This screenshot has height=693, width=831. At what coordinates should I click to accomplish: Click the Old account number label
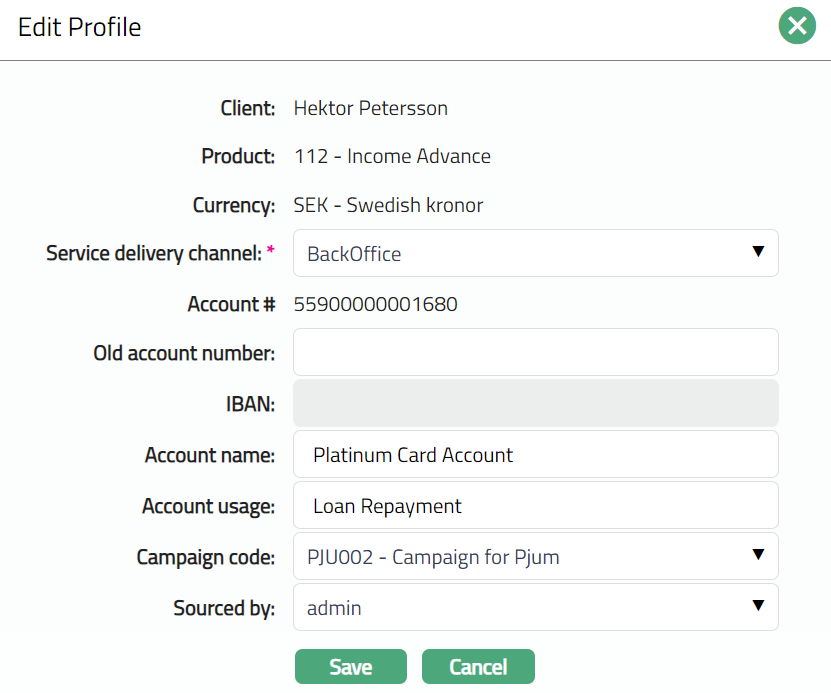pos(184,353)
